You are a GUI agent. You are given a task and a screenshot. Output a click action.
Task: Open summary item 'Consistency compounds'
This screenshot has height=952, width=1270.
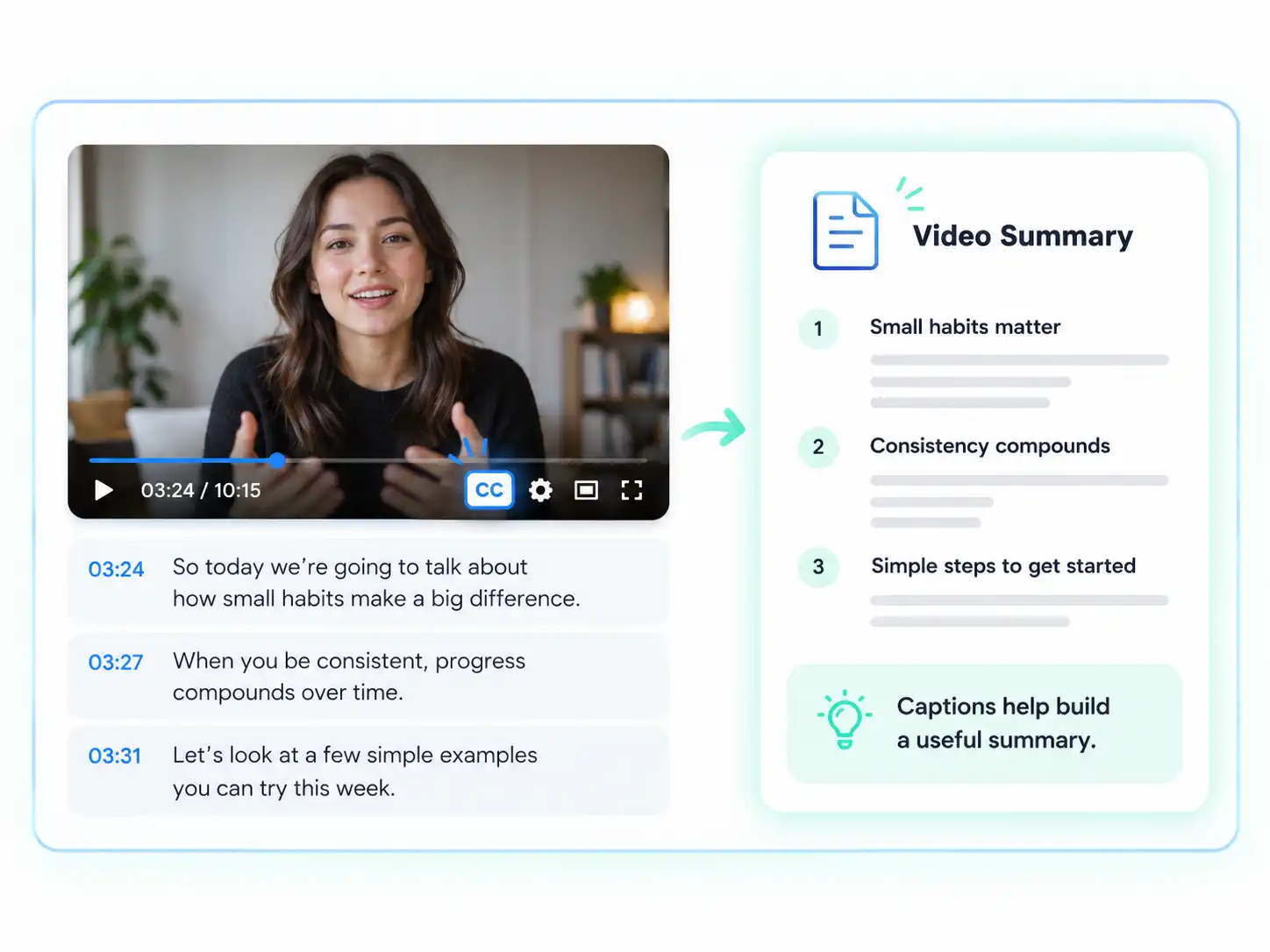(989, 446)
